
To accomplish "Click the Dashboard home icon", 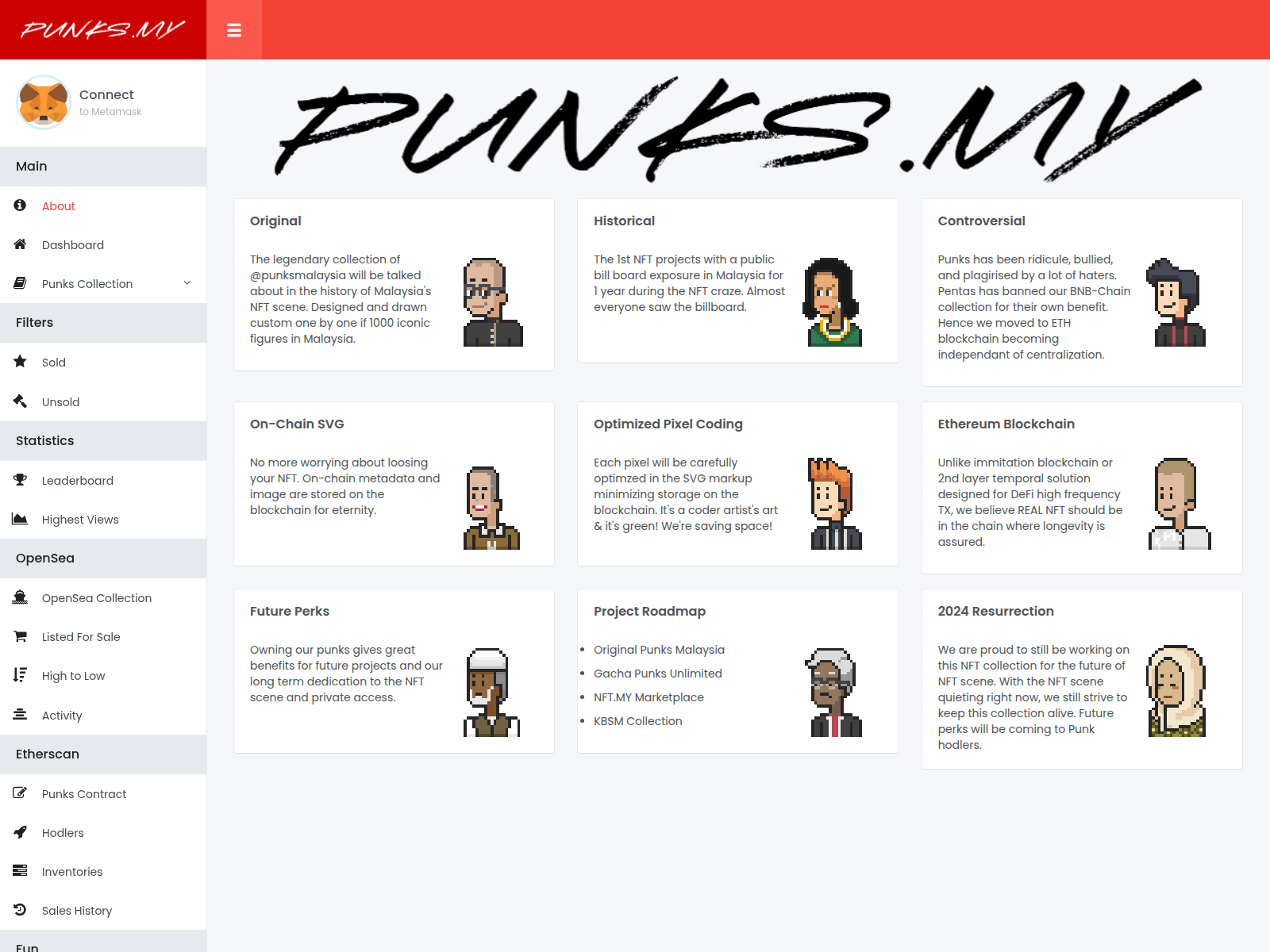I will 21,244.
